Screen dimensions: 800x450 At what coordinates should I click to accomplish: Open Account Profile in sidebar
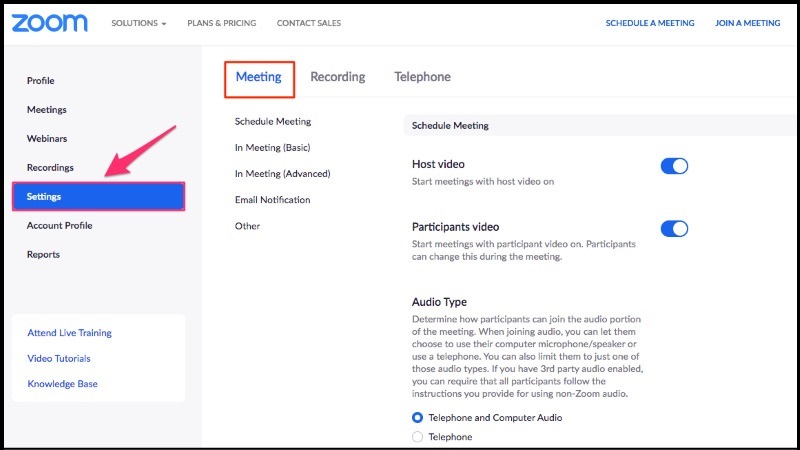pyautogui.click(x=59, y=226)
